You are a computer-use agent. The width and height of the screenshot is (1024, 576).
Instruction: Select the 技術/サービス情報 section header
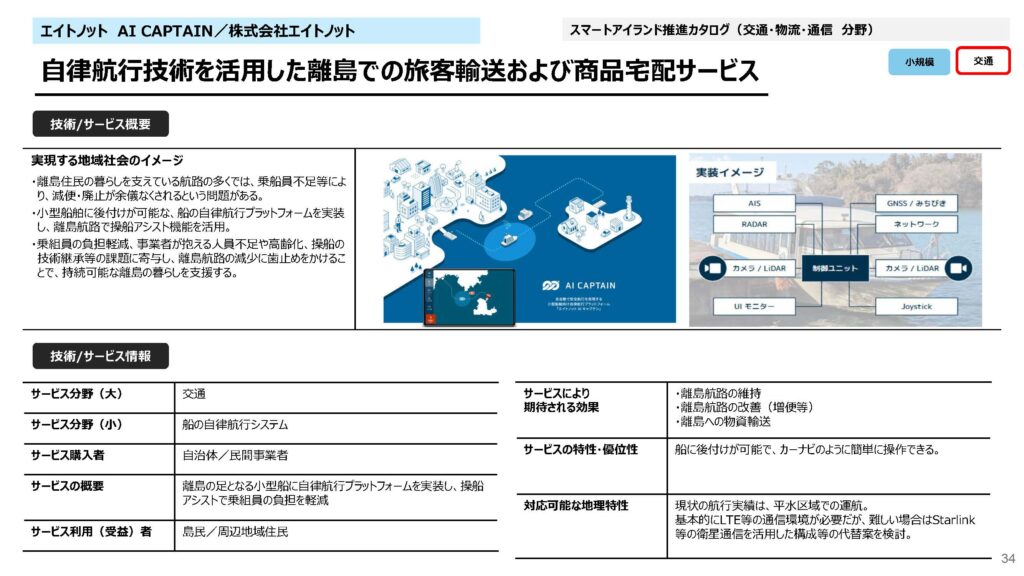point(100,357)
